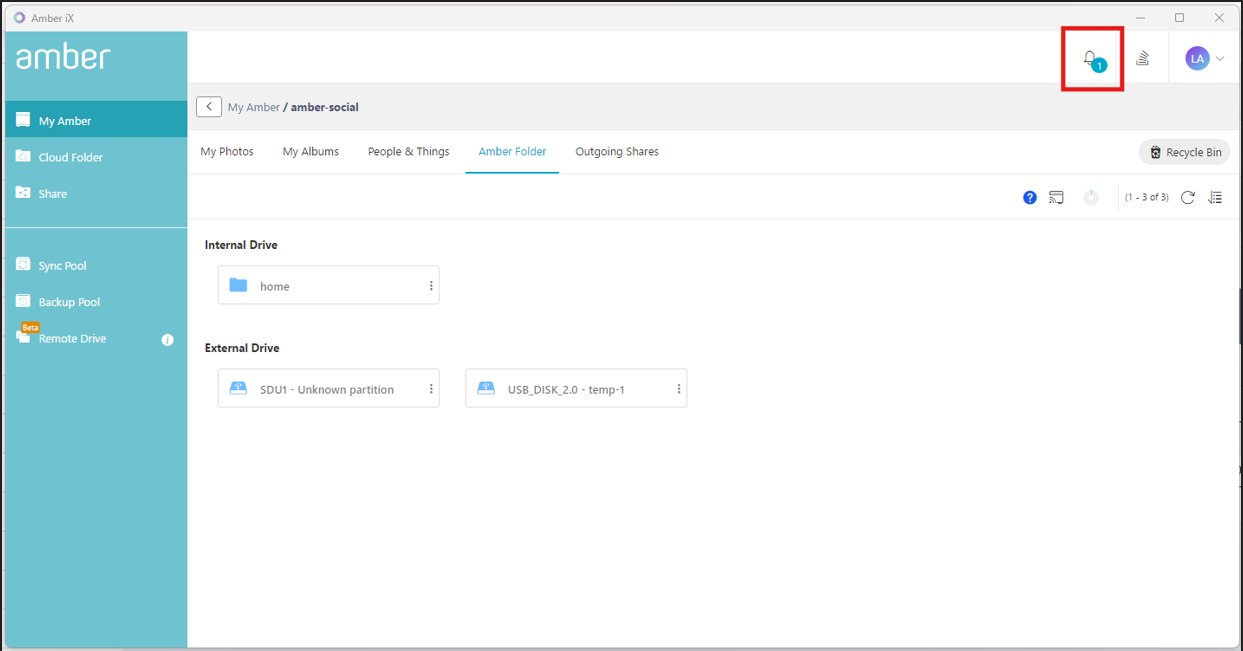The width and height of the screenshot is (1243, 651).
Task: Click the My Amber breadcrumb link
Action: [x=254, y=107]
